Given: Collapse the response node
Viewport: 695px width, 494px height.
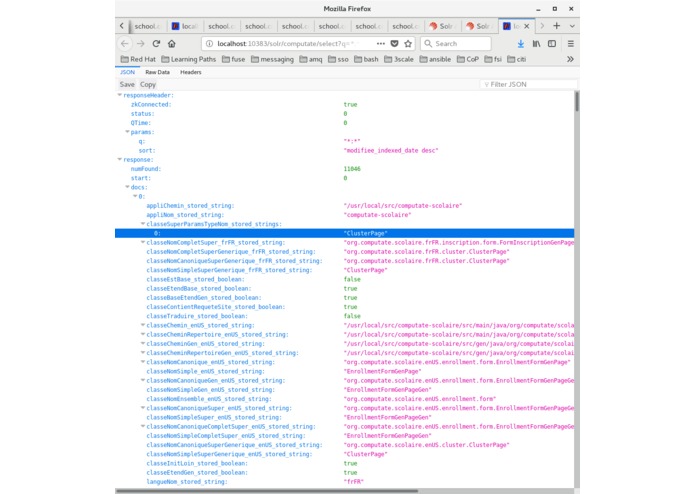Looking at the screenshot, I should 119,159.
